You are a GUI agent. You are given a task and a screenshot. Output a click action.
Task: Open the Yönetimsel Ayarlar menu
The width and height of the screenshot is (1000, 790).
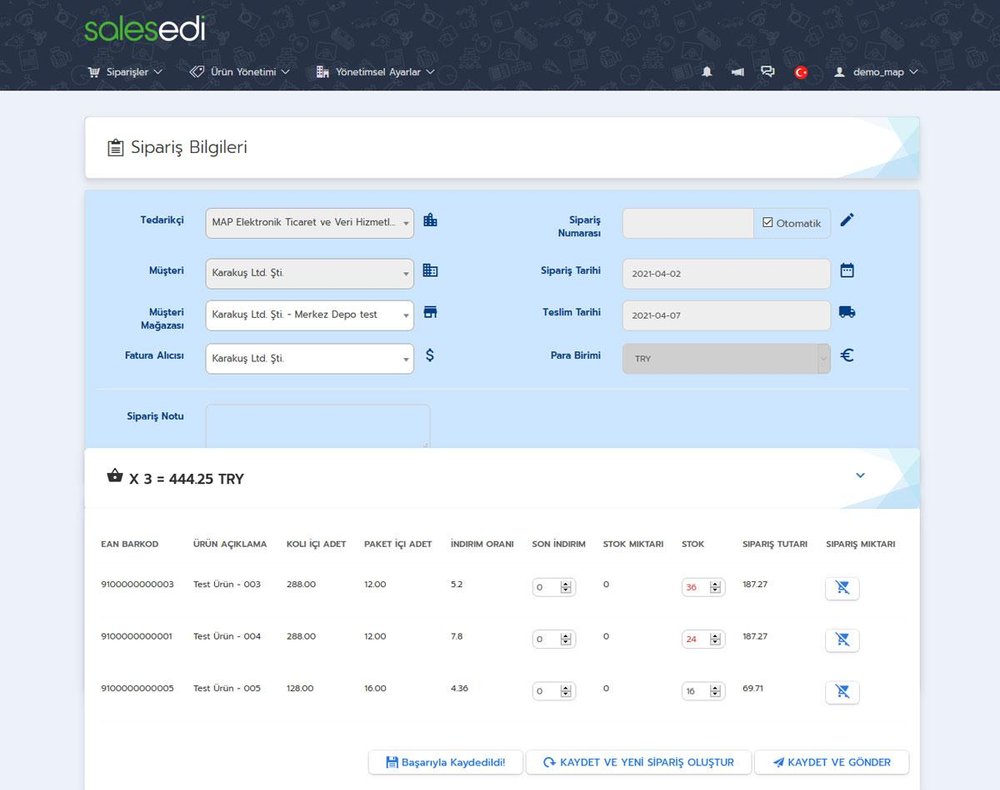pyautogui.click(x=374, y=71)
